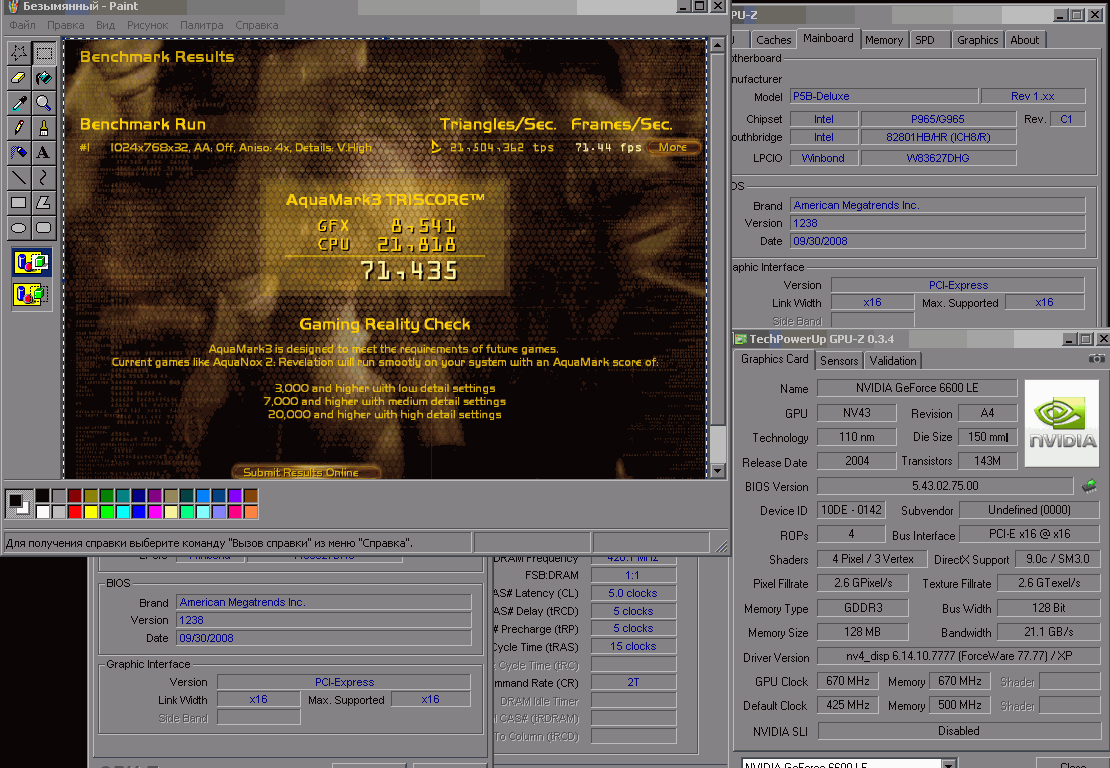Click Submit Results Online in the benchmark image
1110x768 pixels.
(x=306, y=472)
